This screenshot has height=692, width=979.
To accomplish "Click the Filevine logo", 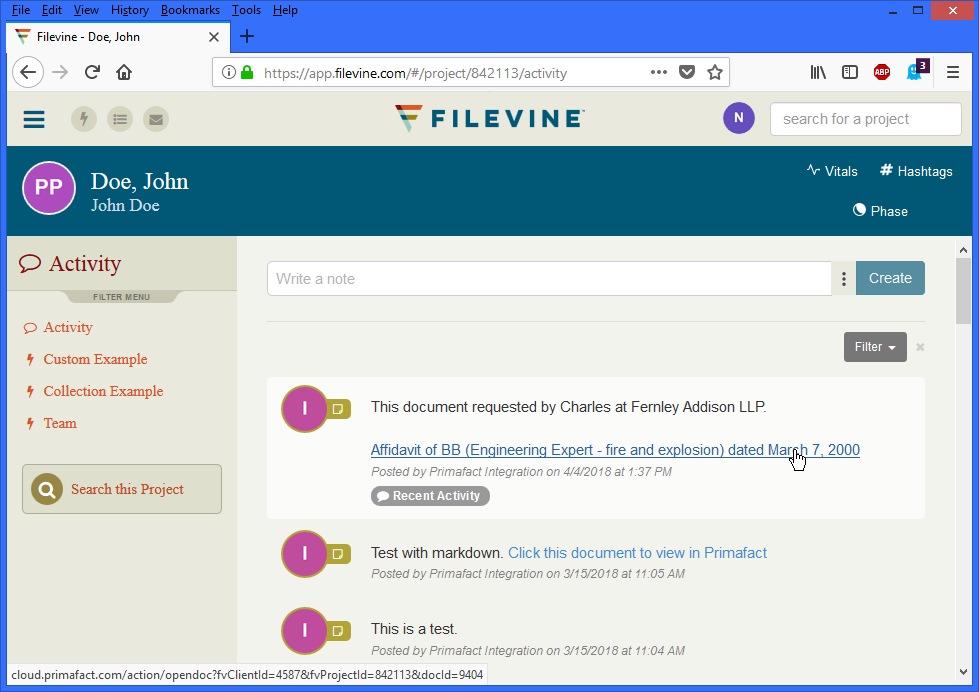I will 488,118.
